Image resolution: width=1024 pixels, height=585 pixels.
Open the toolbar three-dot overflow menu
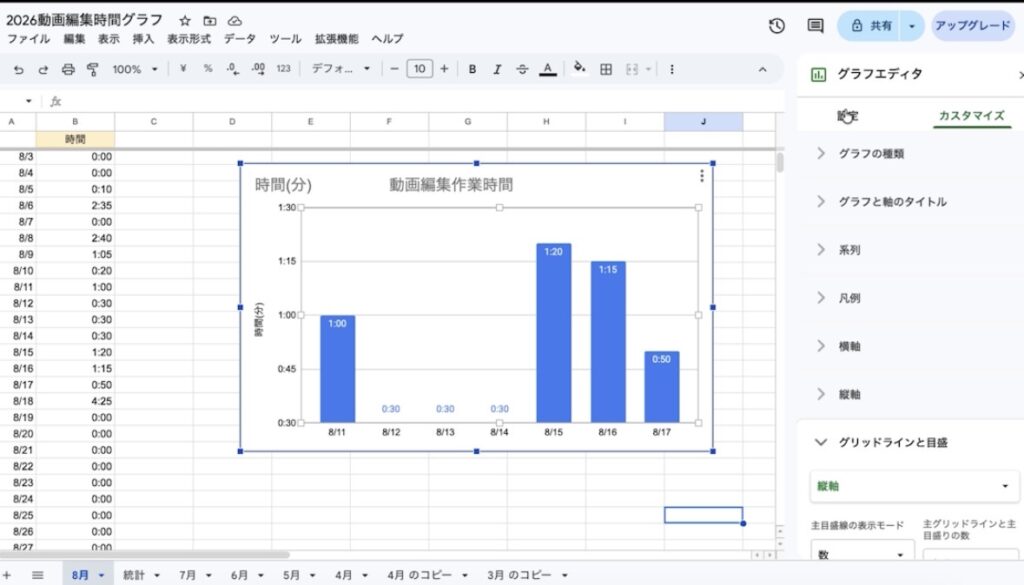671,69
